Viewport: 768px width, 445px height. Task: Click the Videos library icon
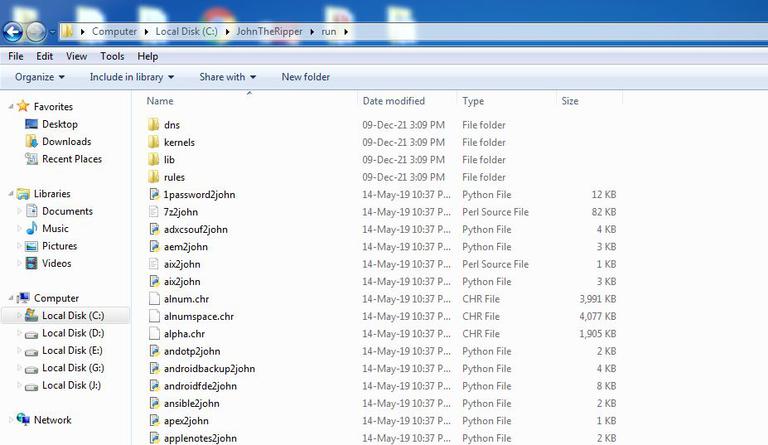[x=31, y=263]
